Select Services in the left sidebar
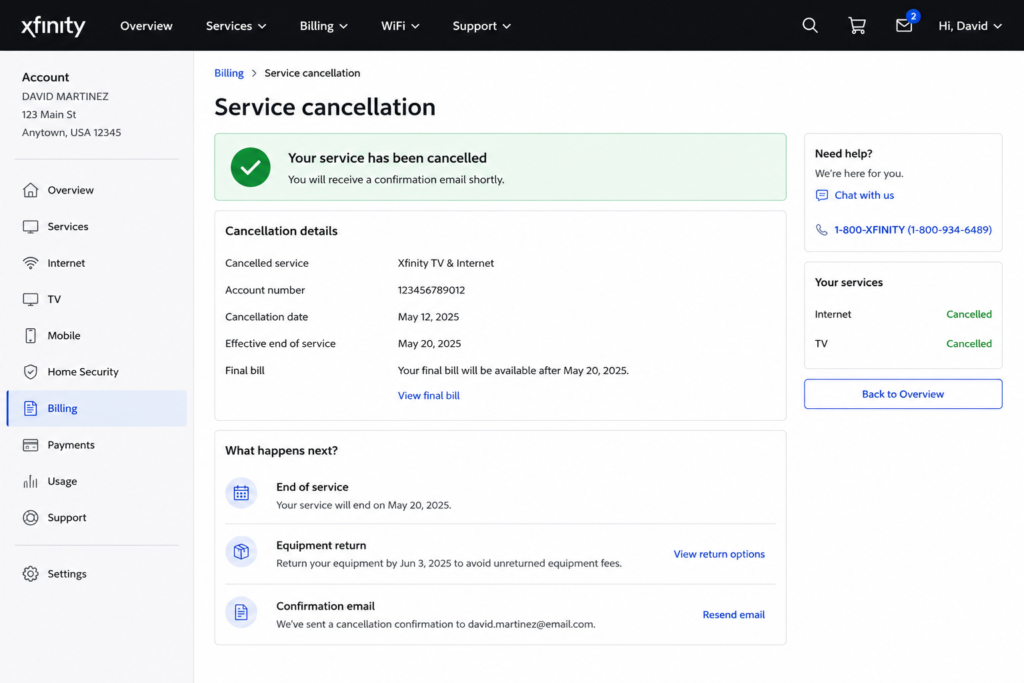 pyautogui.click(x=97, y=227)
